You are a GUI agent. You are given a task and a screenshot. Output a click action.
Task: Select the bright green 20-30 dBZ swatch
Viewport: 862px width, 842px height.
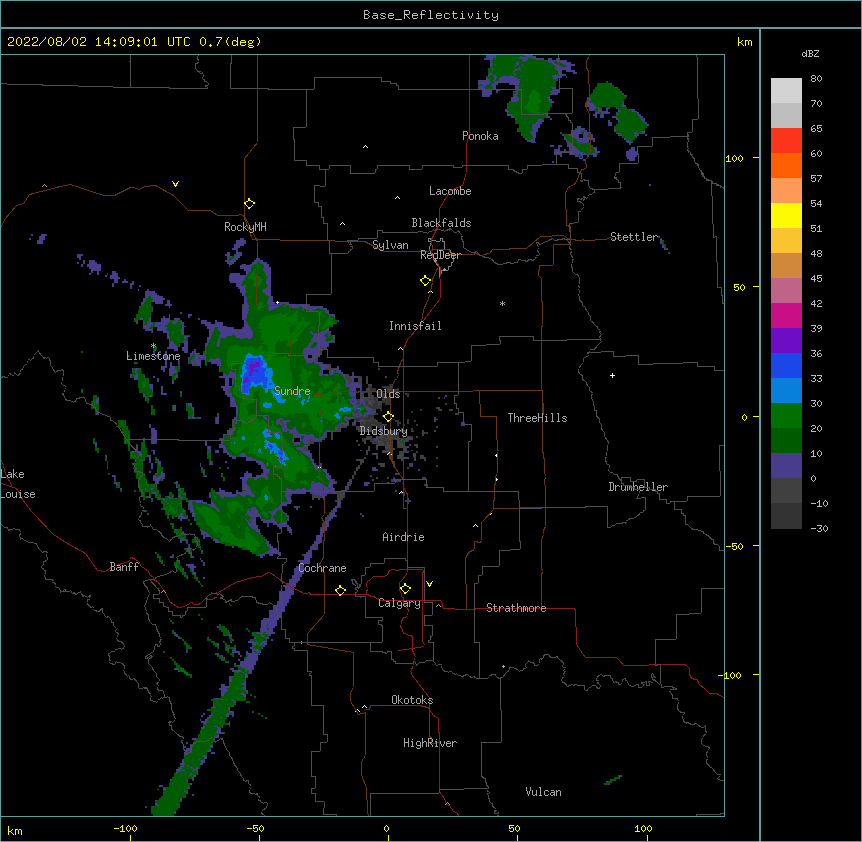coord(786,416)
